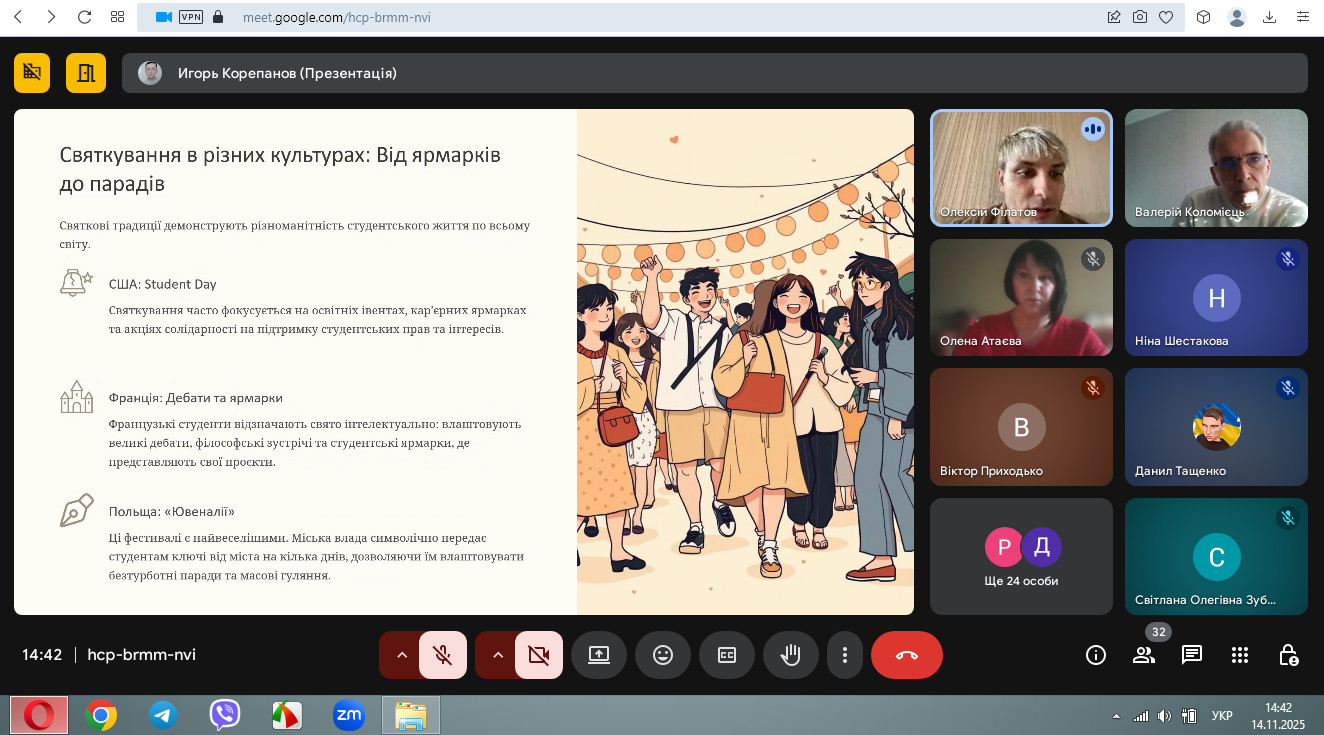Toggle closed captions
Viewport: 1324px width, 735px height.
tap(726, 655)
